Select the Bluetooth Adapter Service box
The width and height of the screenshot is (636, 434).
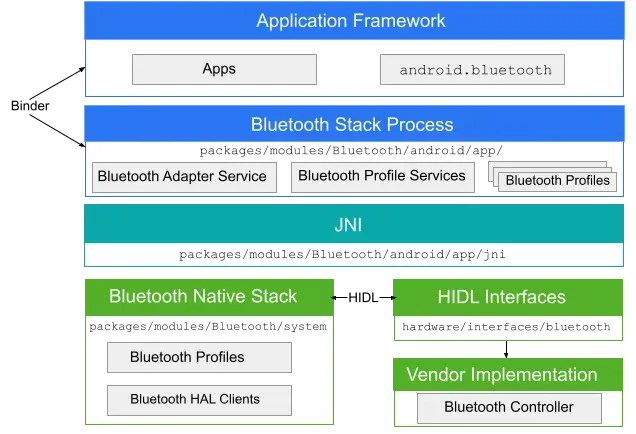click(184, 177)
